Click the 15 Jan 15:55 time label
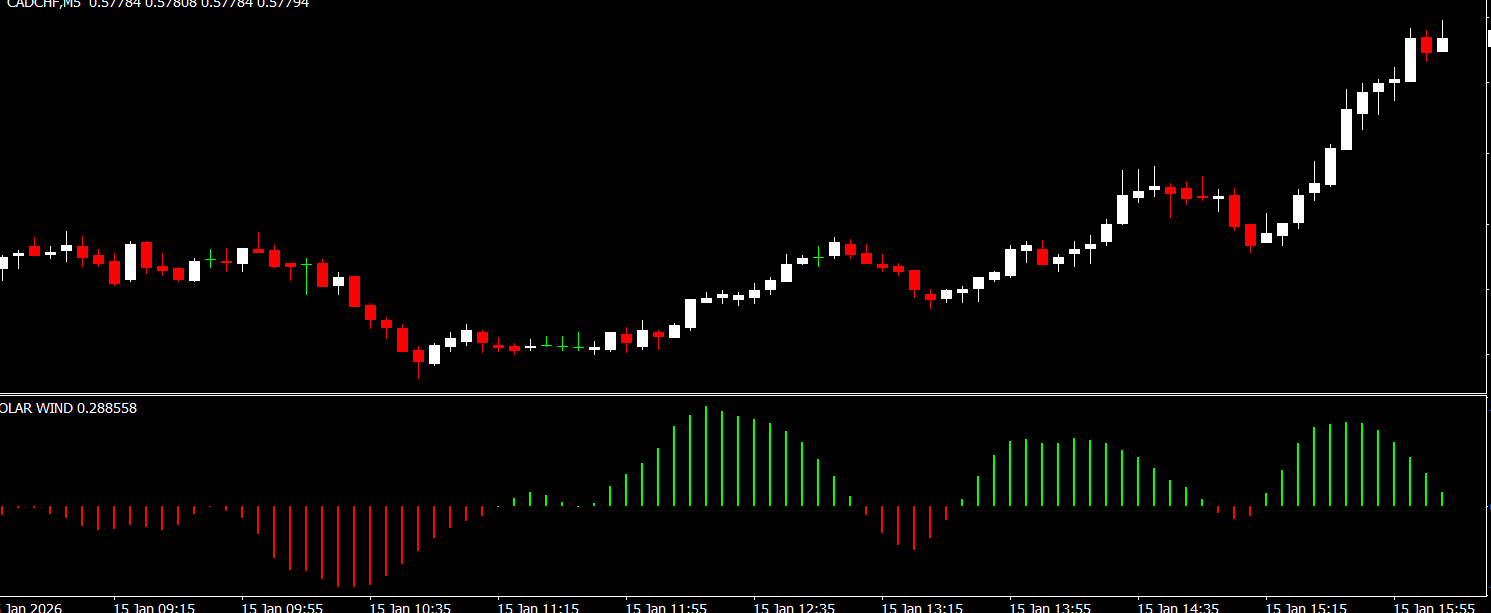Viewport: 1491px width, 613px height. (1434, 607)
